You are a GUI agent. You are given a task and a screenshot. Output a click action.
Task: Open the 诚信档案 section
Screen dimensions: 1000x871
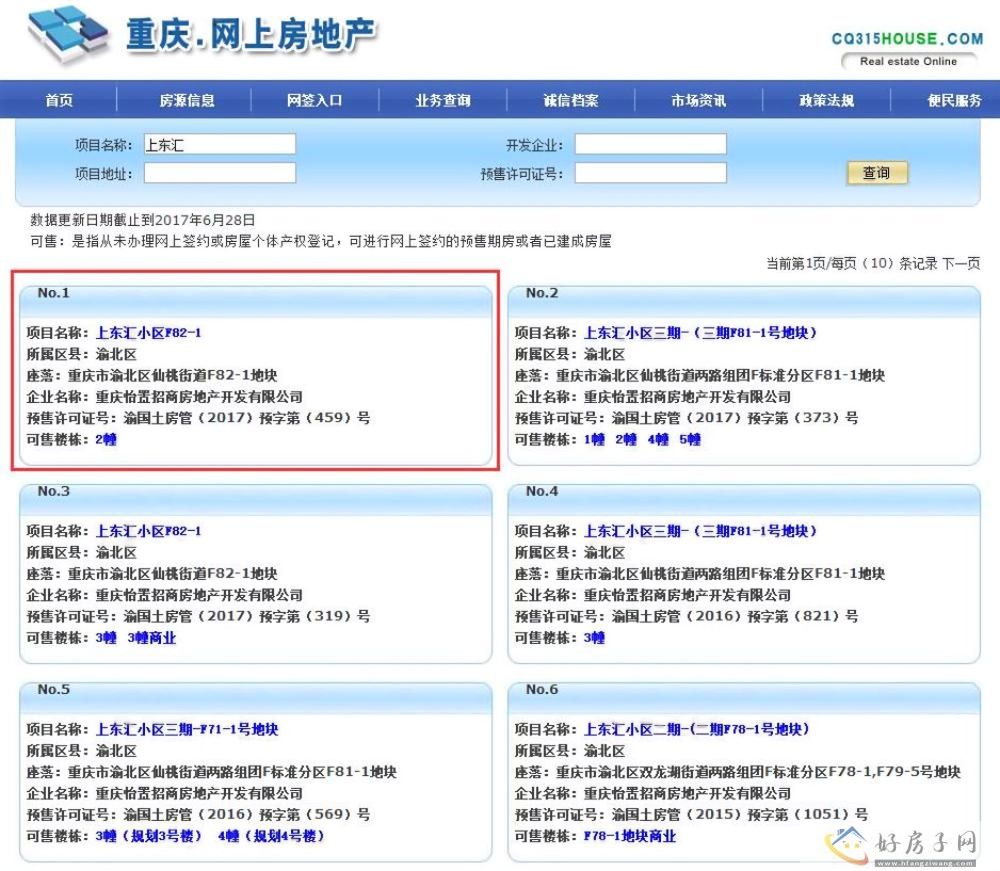coord(571,100)
